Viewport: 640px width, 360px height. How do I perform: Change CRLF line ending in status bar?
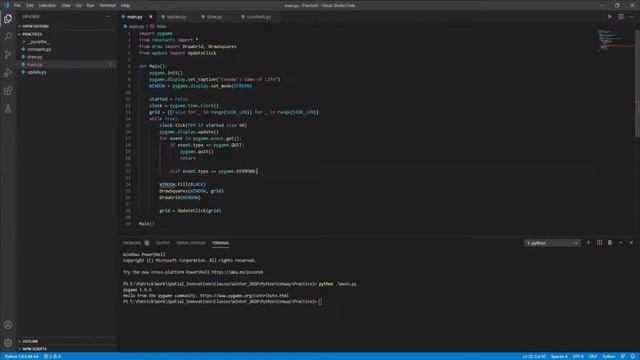[593, 356]
